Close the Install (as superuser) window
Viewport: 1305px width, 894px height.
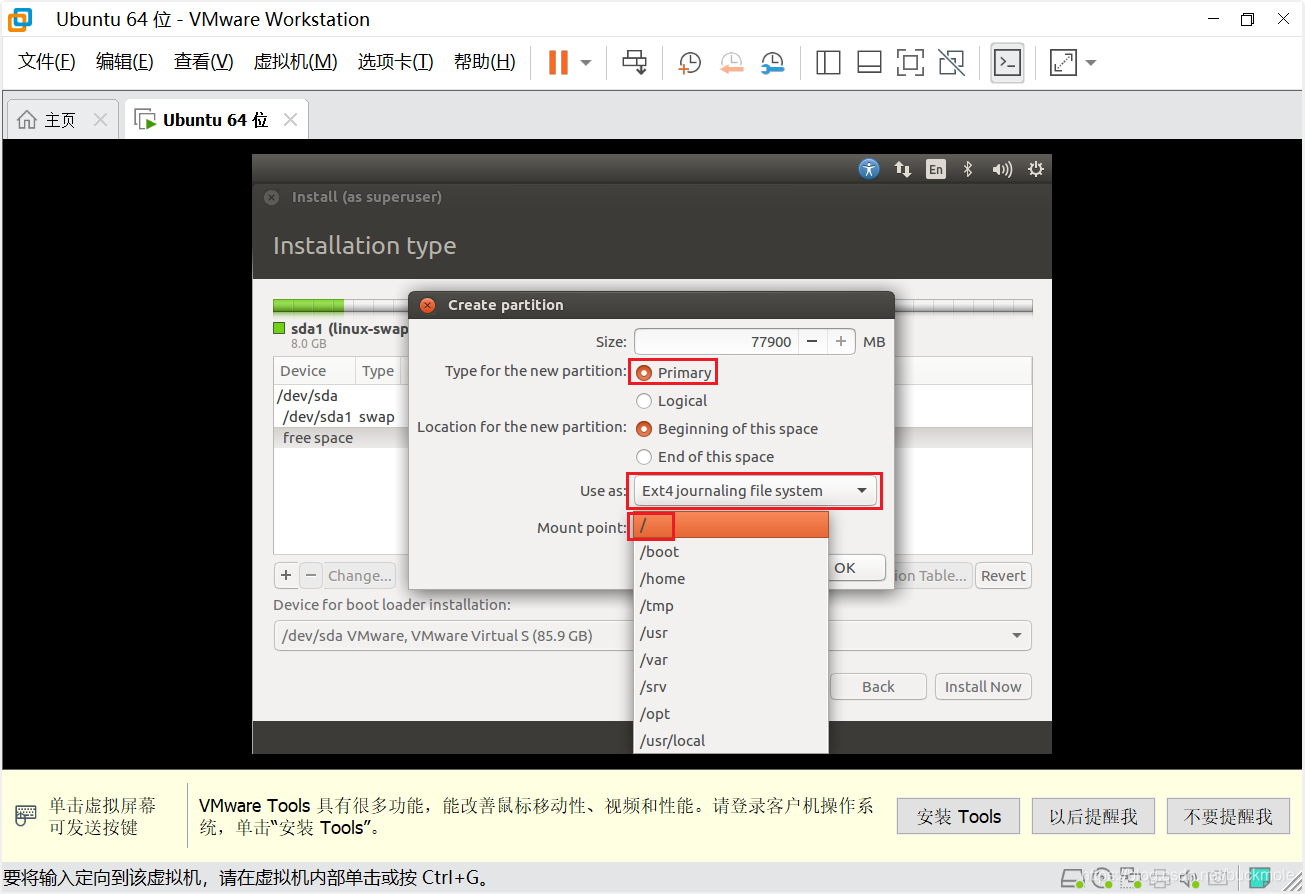(x=272, y=197)
